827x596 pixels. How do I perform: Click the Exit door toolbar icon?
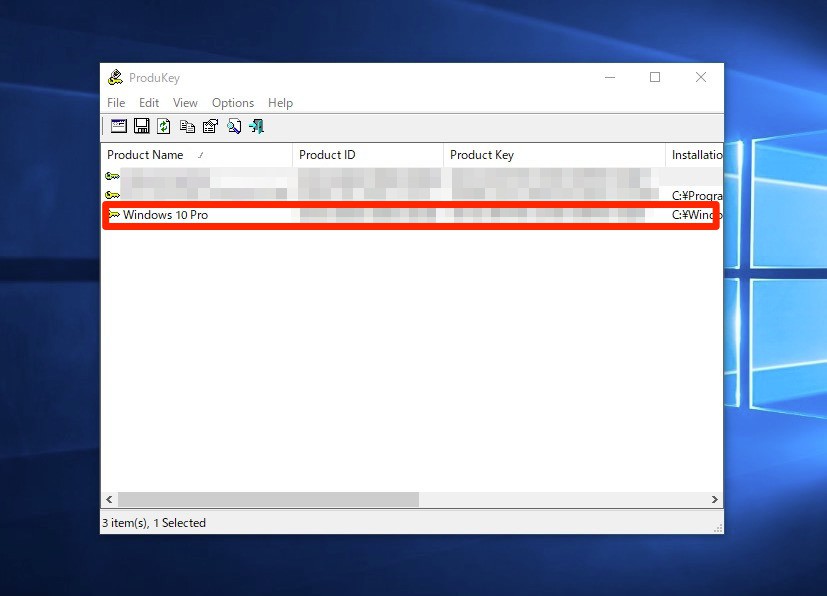pos(256,126)
